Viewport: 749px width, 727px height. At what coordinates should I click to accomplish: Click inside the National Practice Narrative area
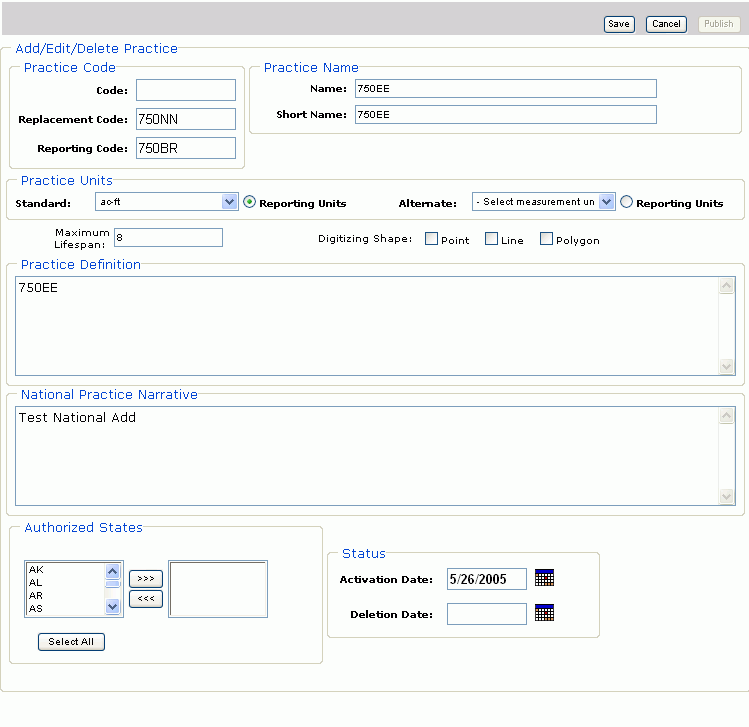coord(367,456)
